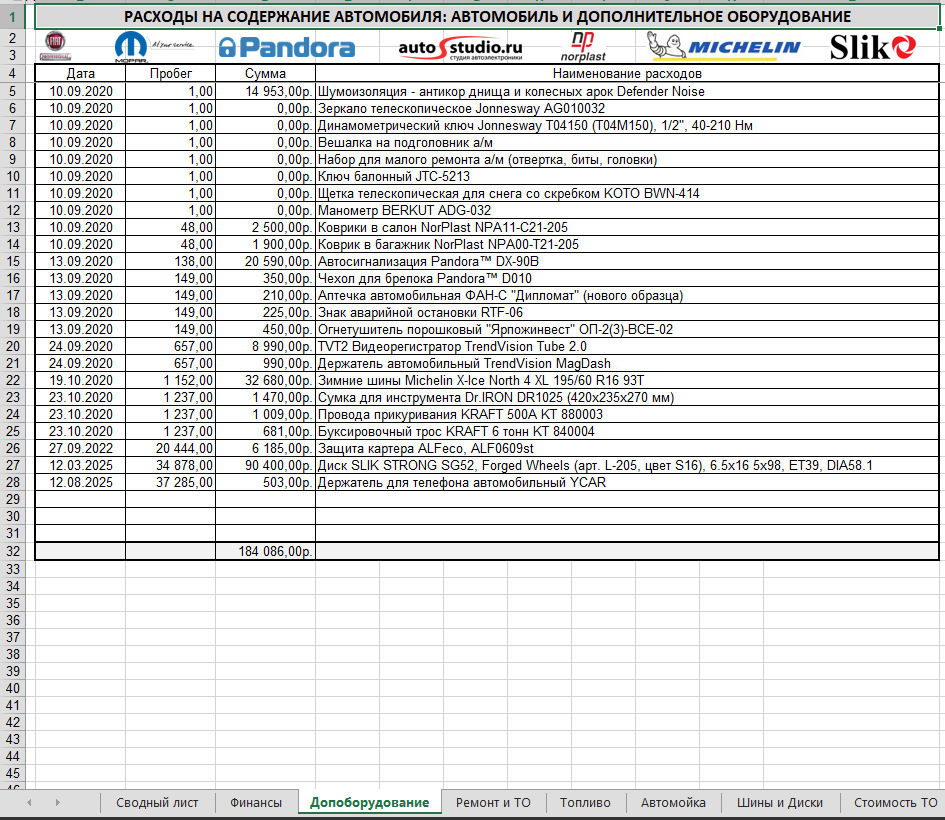Select the autostudio.ru logo image
Image resolution: width=945 pixels, height=820 pixels.
click(x=460, y=48)
